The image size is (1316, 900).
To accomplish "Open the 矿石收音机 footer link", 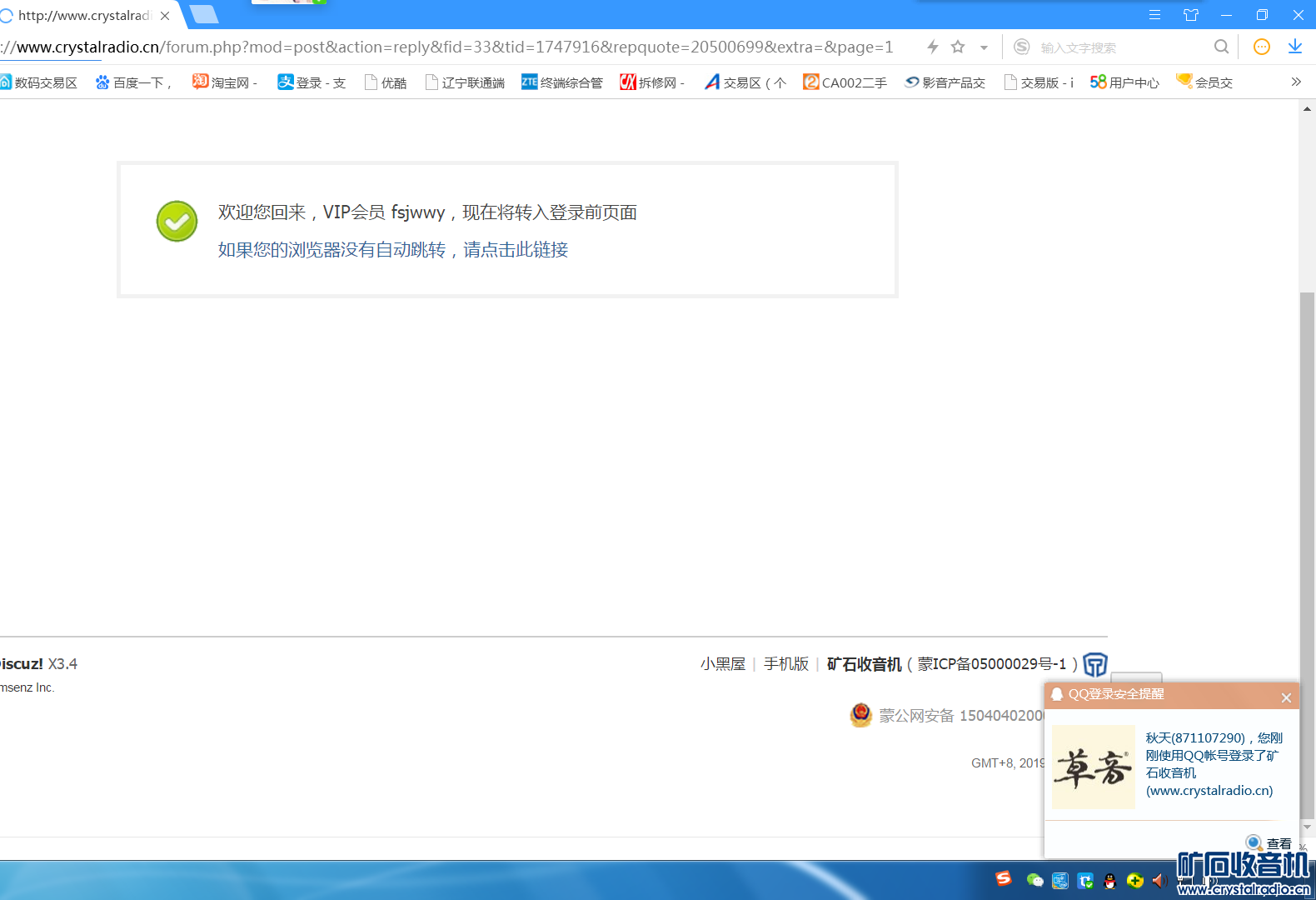I will tap(865, 664).
